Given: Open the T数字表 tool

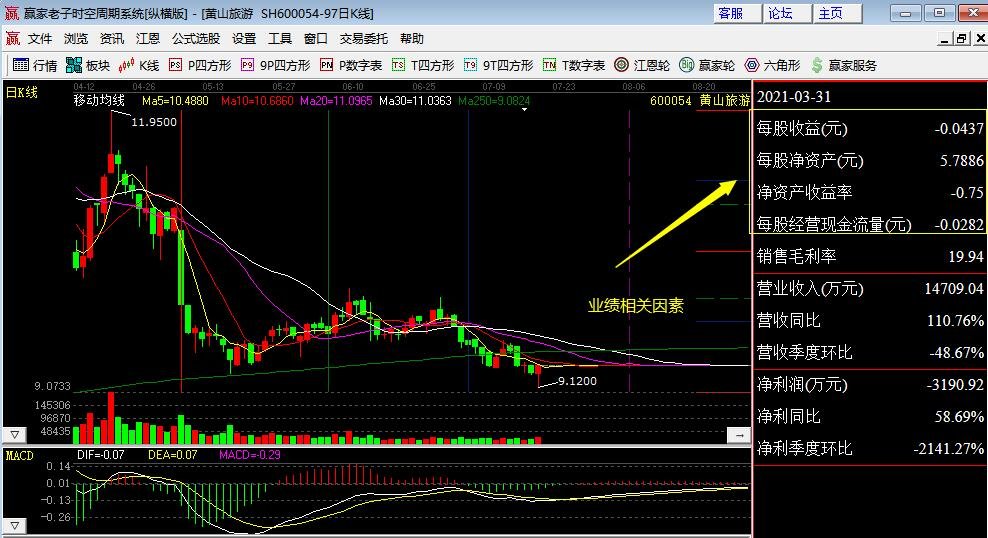Looking at the screenshot, I should click(574, 65).
